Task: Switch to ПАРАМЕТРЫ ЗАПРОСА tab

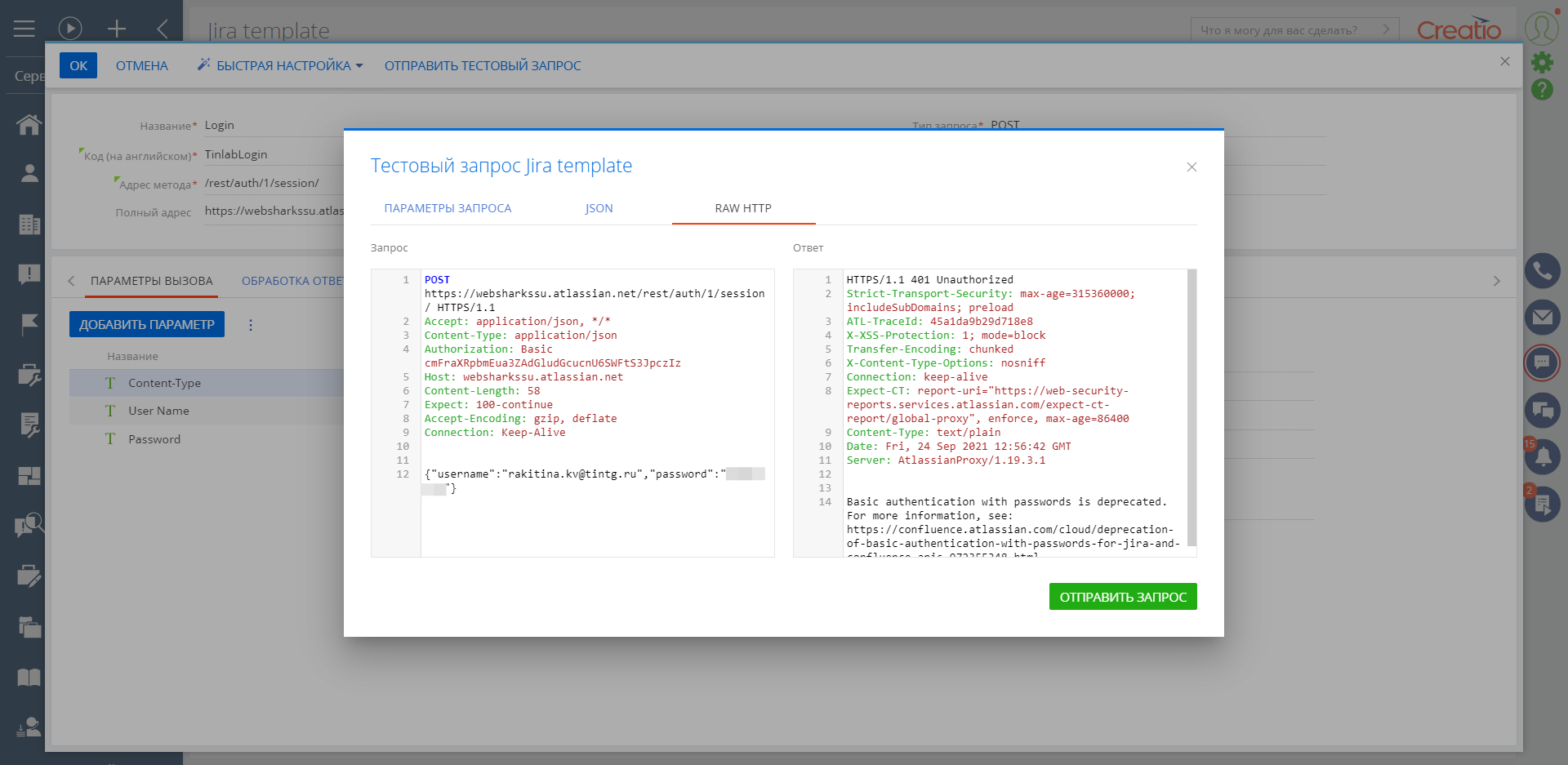Action: point(448,208)
